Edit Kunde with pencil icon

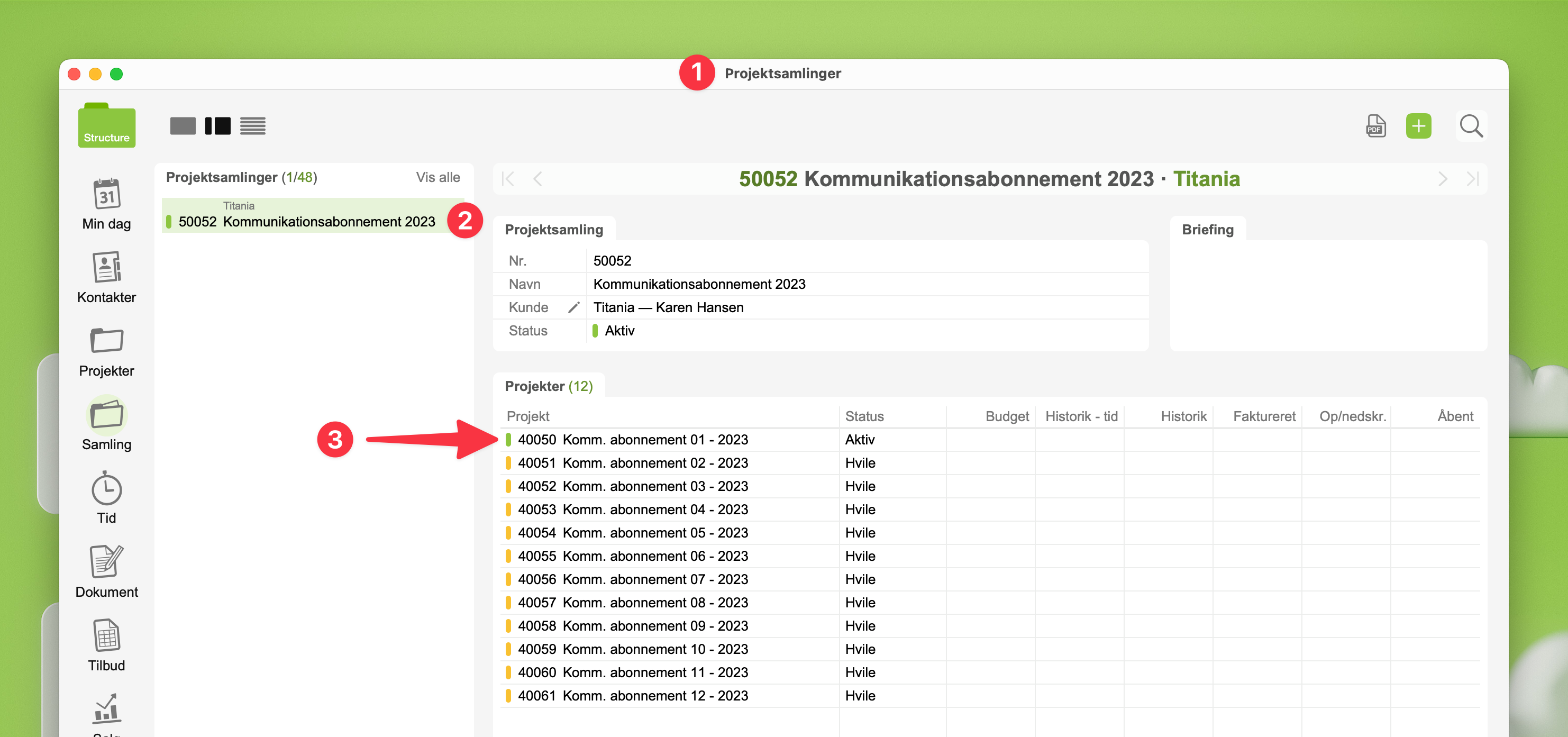(573, 307)
